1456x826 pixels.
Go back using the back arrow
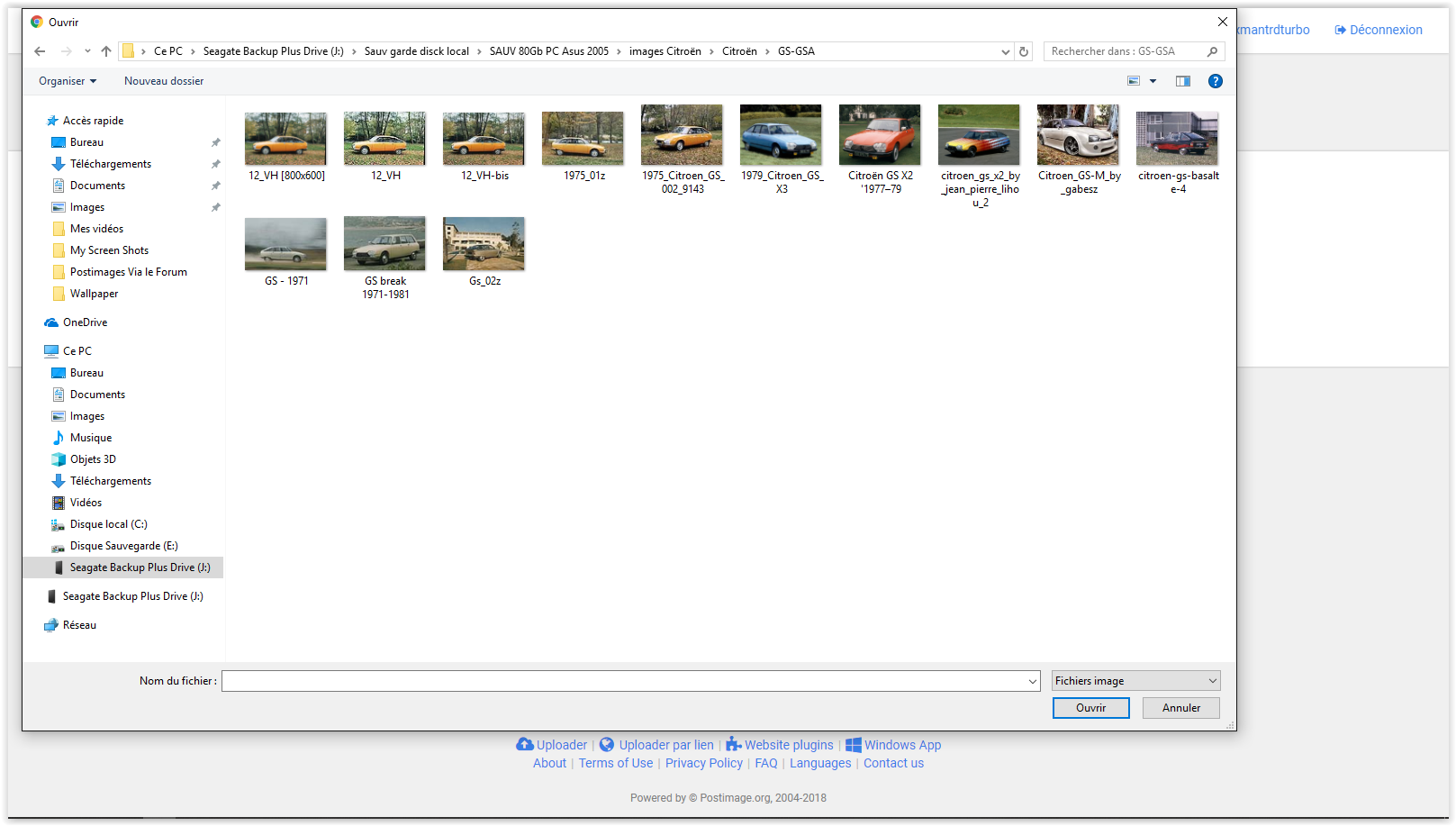point(40,51)
